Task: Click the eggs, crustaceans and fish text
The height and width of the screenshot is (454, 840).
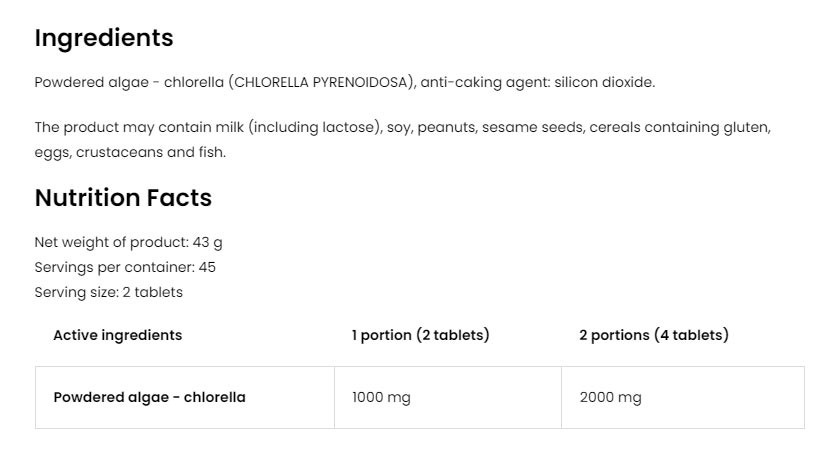Action: (130, 152)
